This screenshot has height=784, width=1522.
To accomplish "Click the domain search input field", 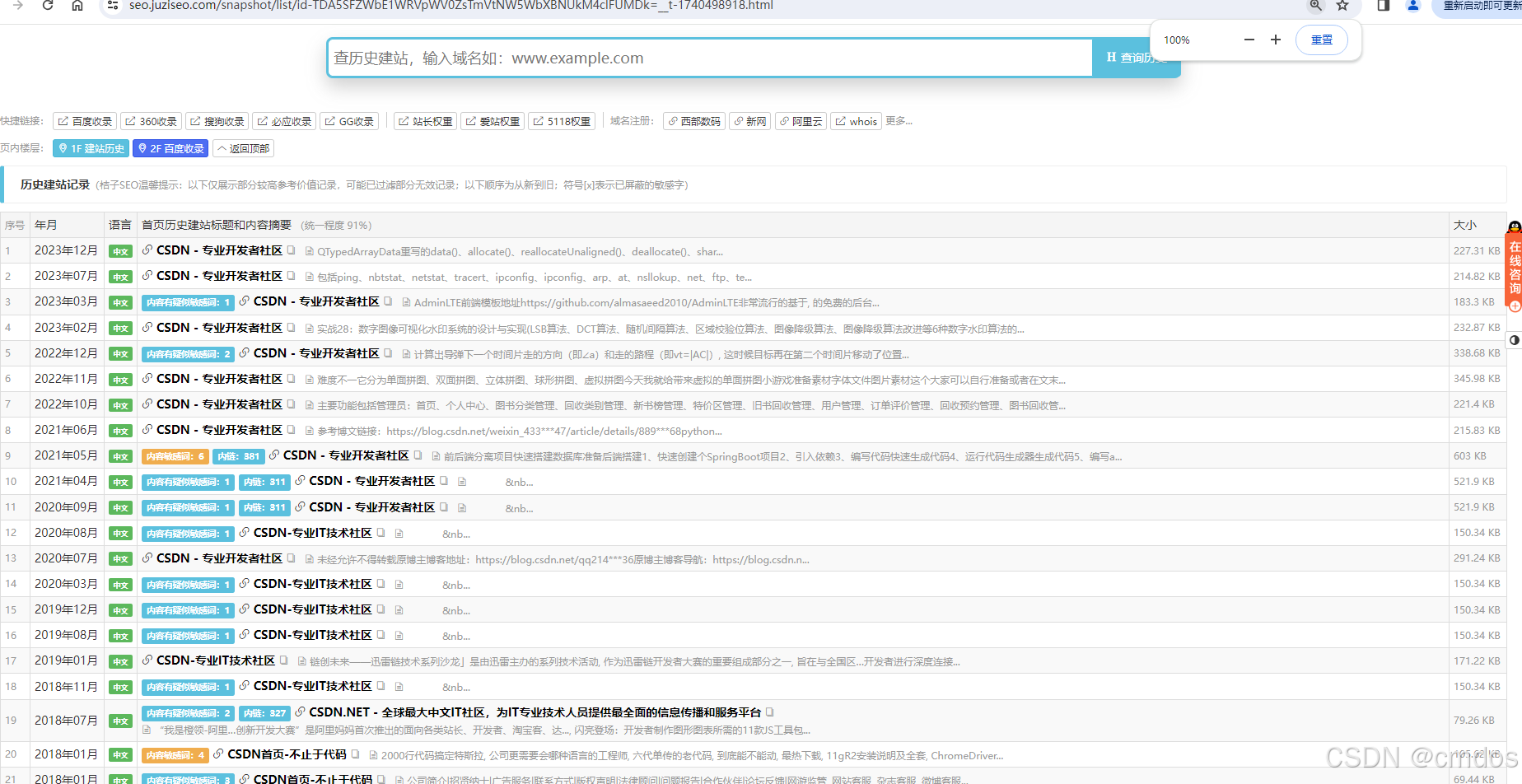I will click(x=710, y=58).
